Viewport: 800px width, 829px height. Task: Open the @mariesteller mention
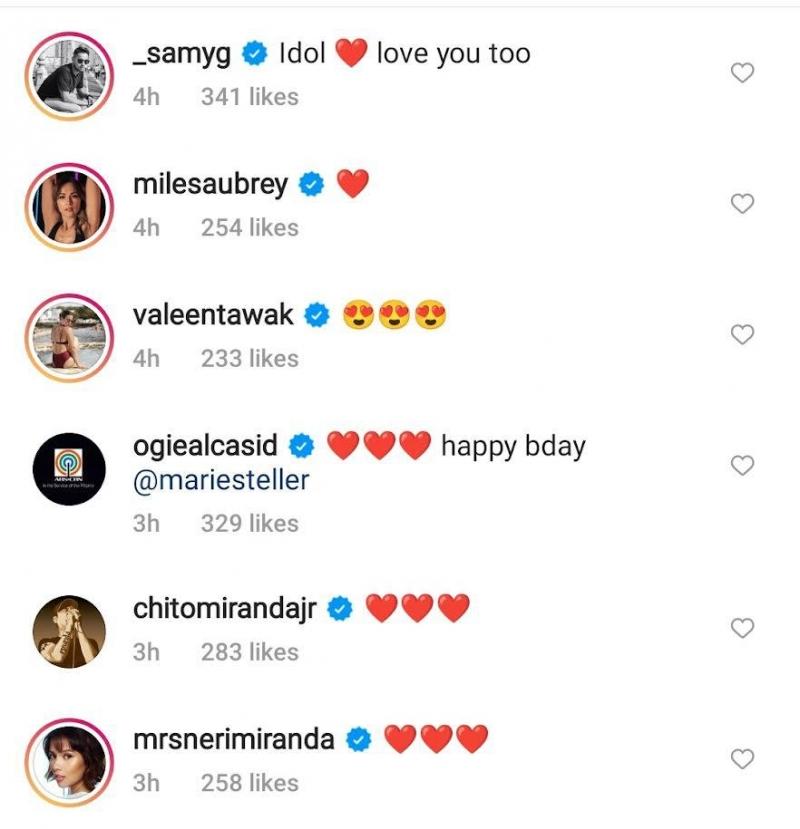(221, 480)
